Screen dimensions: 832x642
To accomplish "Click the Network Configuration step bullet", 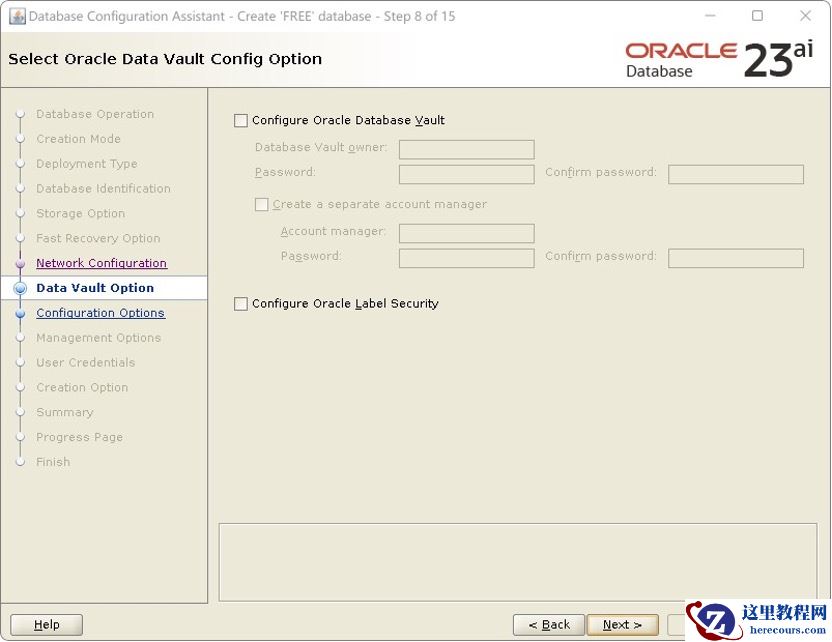I will [20, 263].
